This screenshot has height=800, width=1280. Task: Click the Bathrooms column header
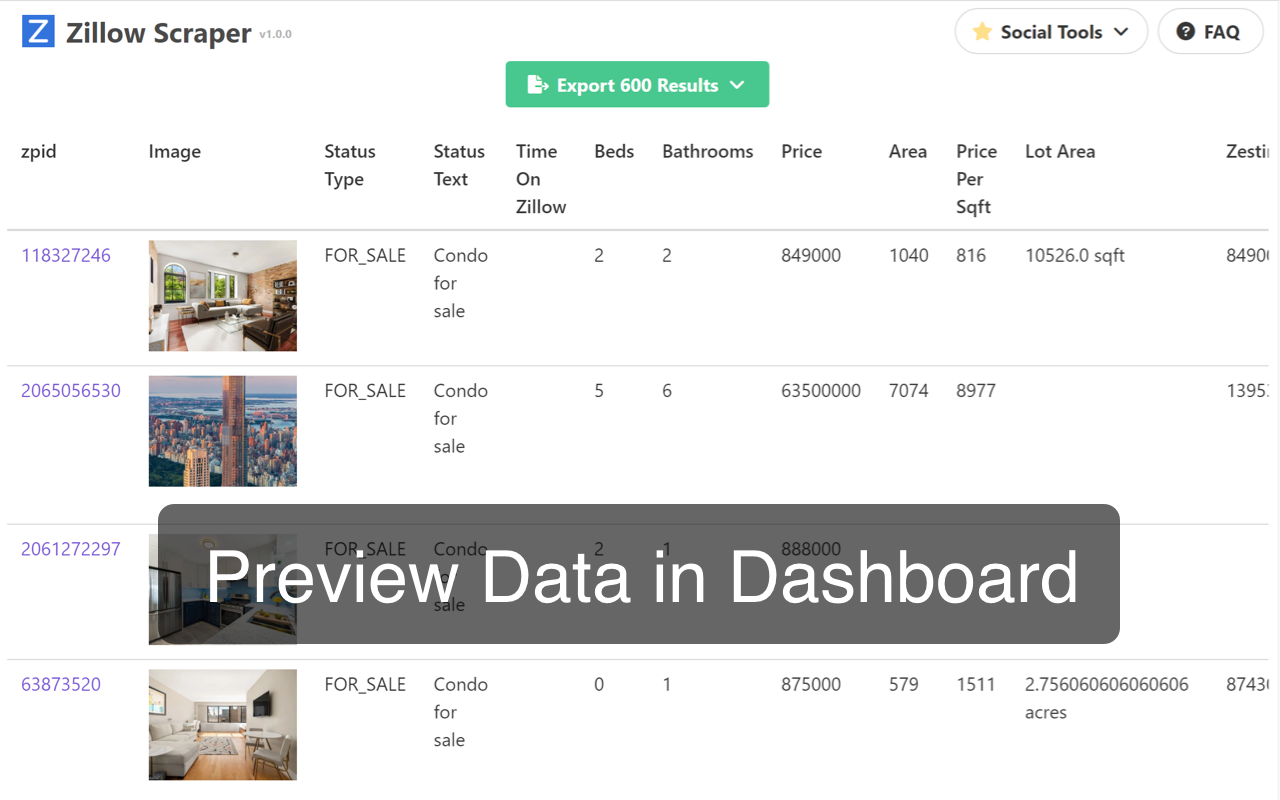tap(708, 151)
